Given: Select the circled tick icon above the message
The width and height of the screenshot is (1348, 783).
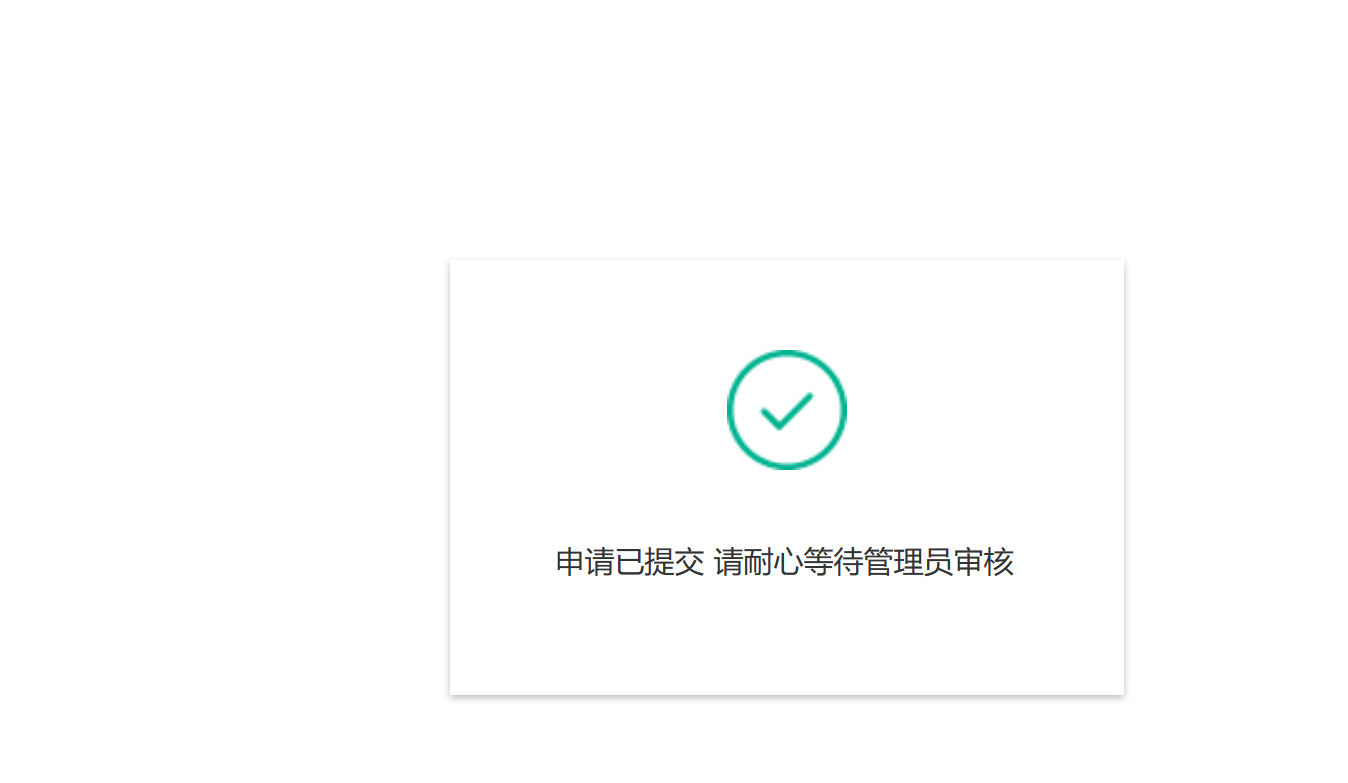Looking at the screenshot, I should tap(787, 409).
